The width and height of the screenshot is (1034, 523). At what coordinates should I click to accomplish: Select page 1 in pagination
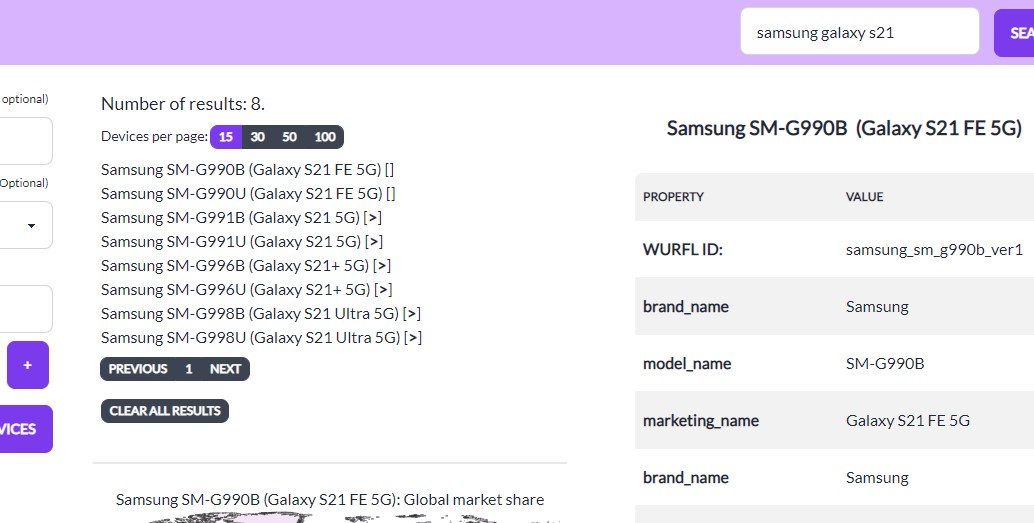coord(189,369)
